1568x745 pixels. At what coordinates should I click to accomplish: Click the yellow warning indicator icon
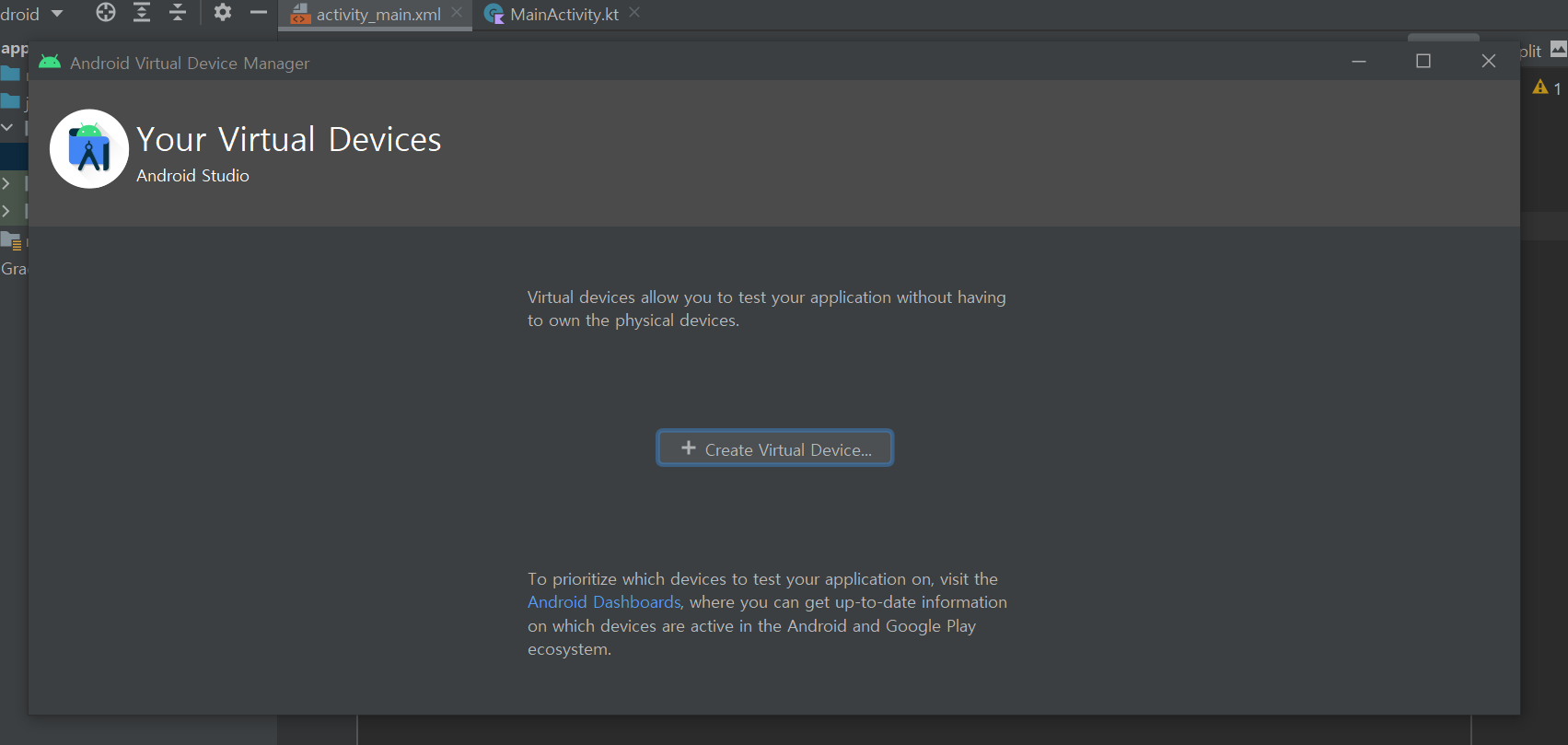click(x=1540, y=87)
